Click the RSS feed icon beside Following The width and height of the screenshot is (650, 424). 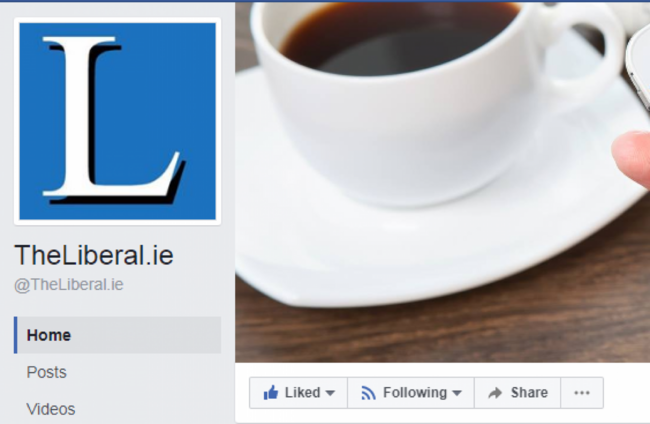point(368,393)
